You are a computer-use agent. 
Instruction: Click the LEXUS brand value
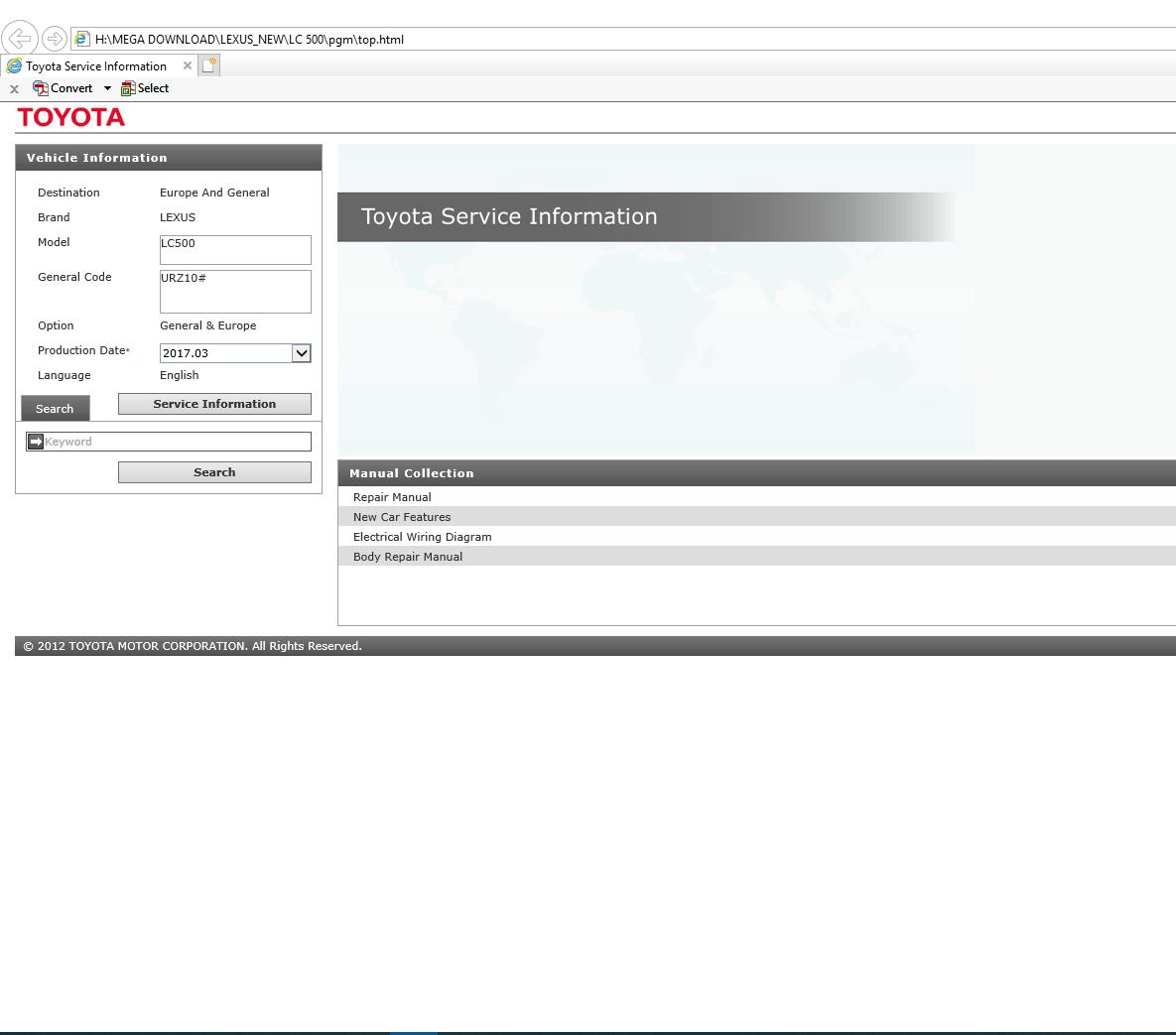178,217
